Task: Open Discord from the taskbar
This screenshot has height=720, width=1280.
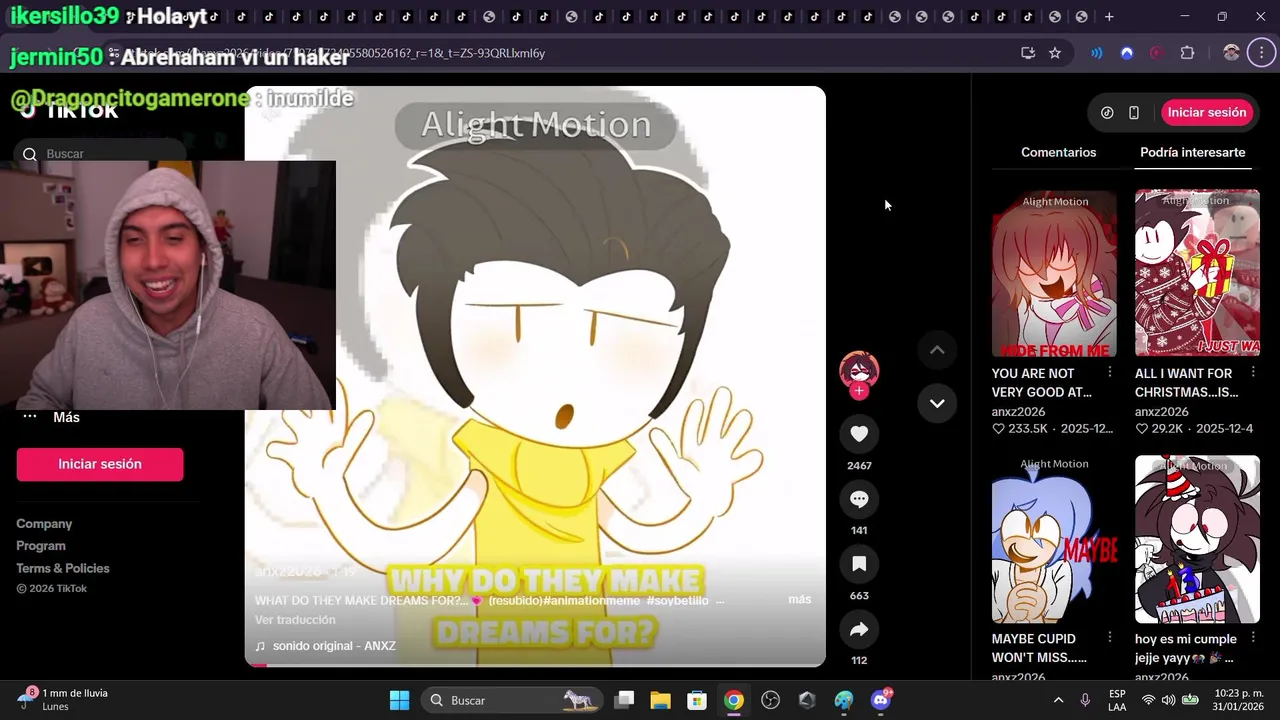Action: 881,700
